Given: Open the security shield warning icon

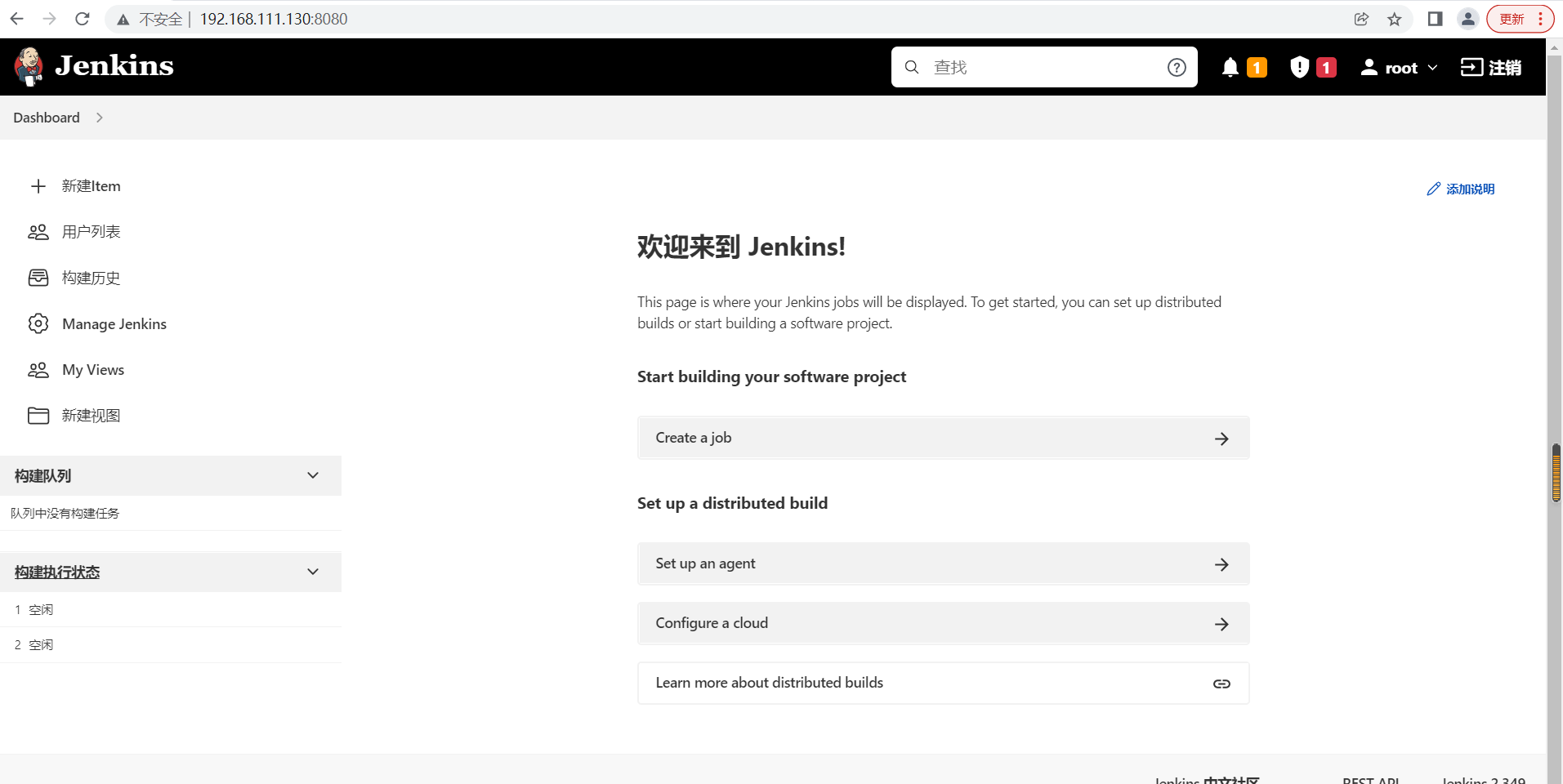Looking at the screenshot, I should point(1299,67).
